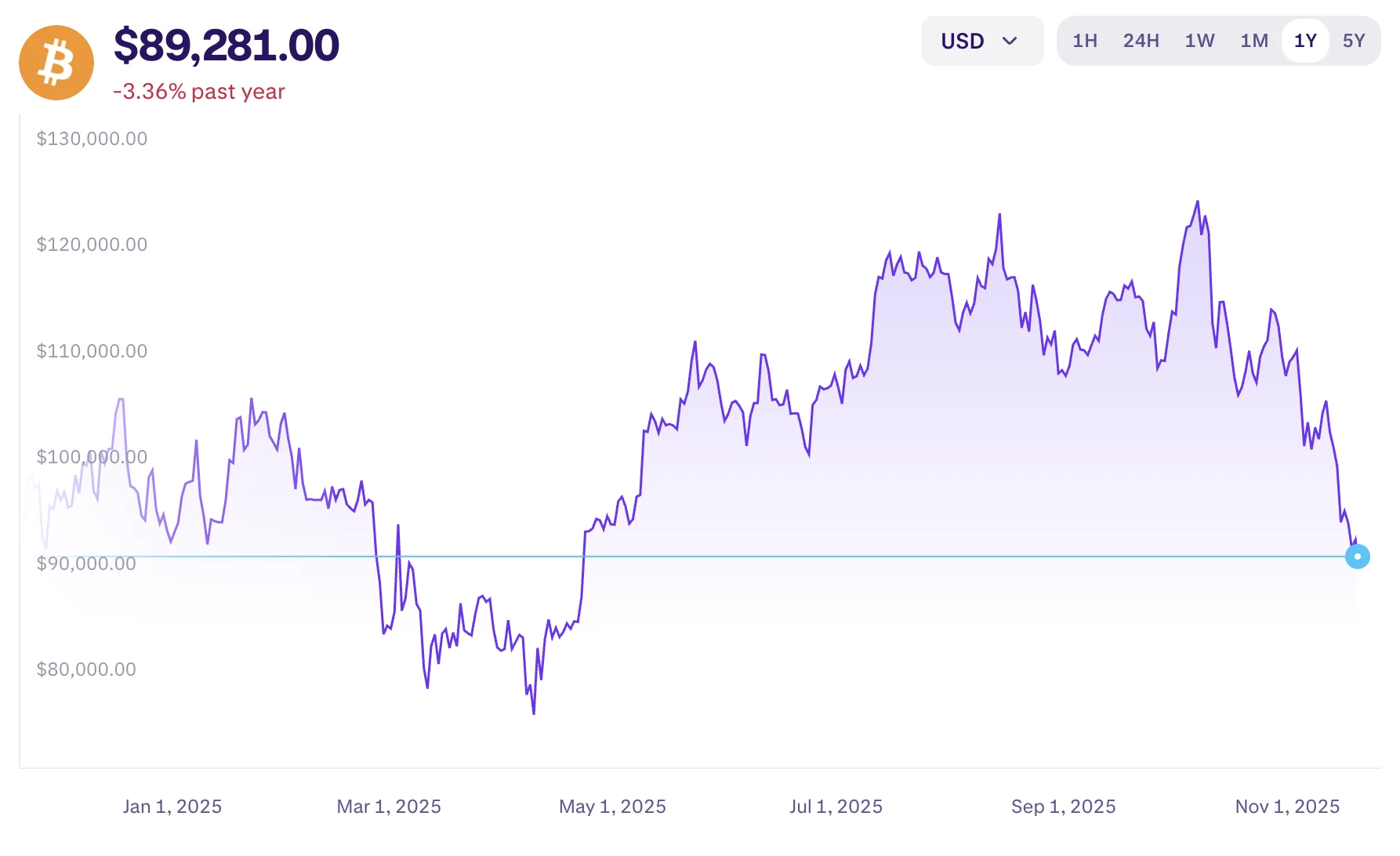Select the active 1Y range option

(1305, 41)
